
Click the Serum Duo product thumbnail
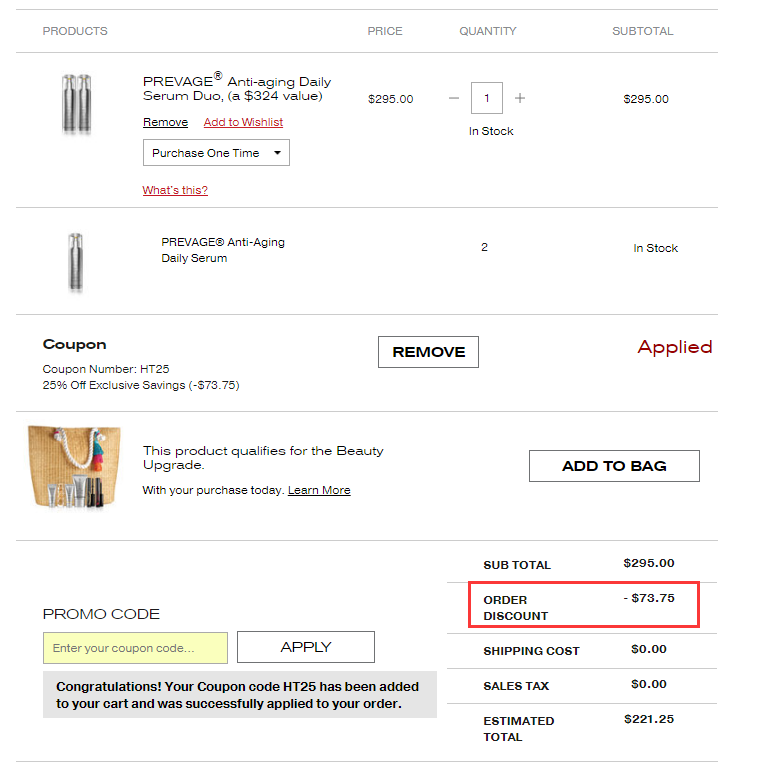click(76, 103)
